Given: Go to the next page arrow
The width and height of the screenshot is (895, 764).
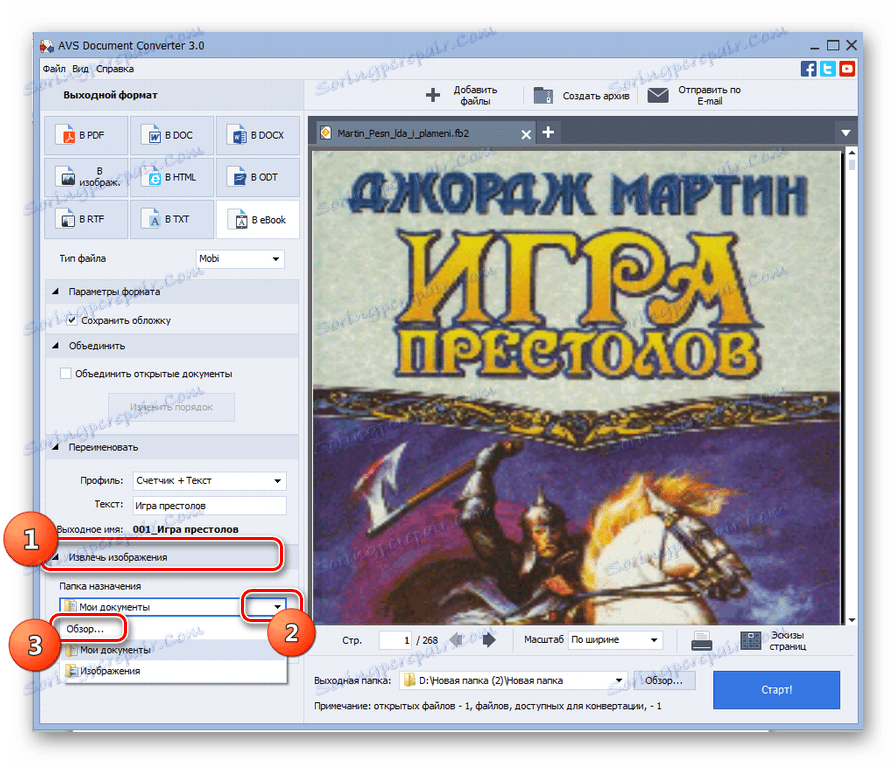Looking at the screenshot, I should pos(489,640).
